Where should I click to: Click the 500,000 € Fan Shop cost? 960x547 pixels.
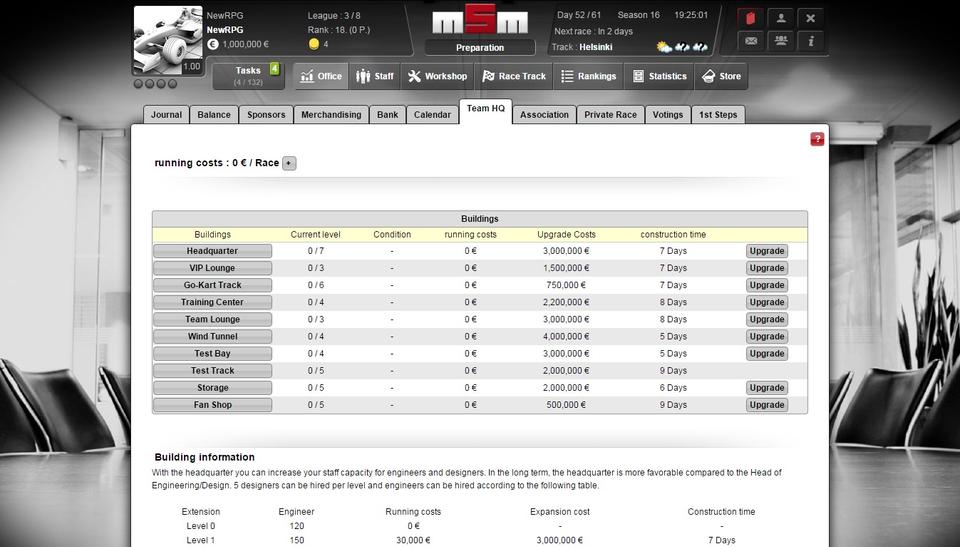coord(566,406)
